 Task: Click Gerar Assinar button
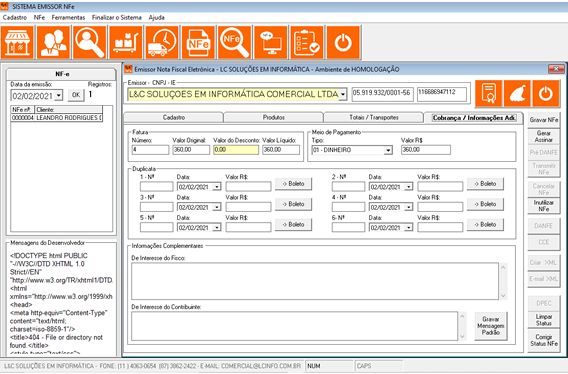[544, 136]
